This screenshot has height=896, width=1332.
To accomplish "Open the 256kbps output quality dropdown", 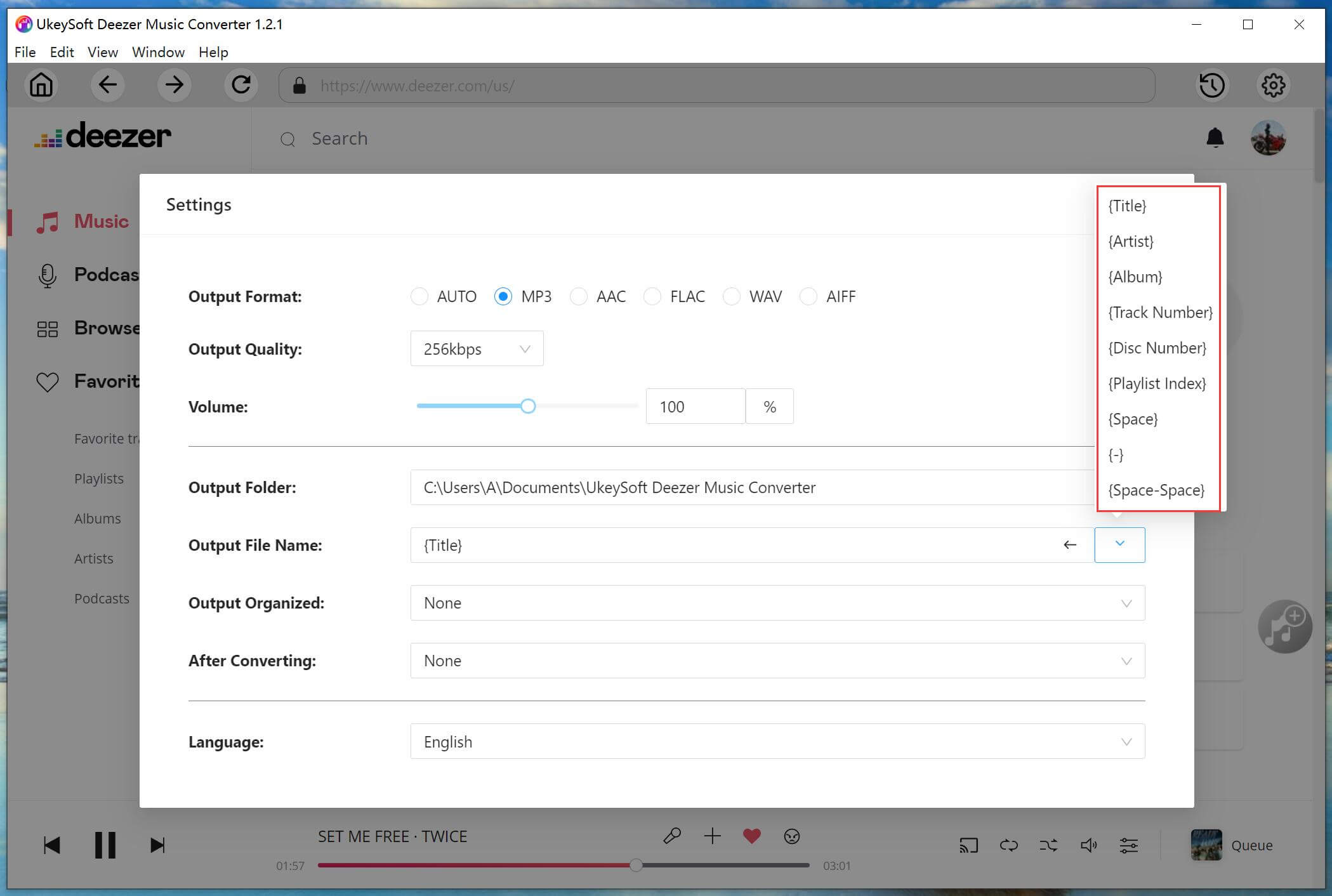I will coord(477,348).
